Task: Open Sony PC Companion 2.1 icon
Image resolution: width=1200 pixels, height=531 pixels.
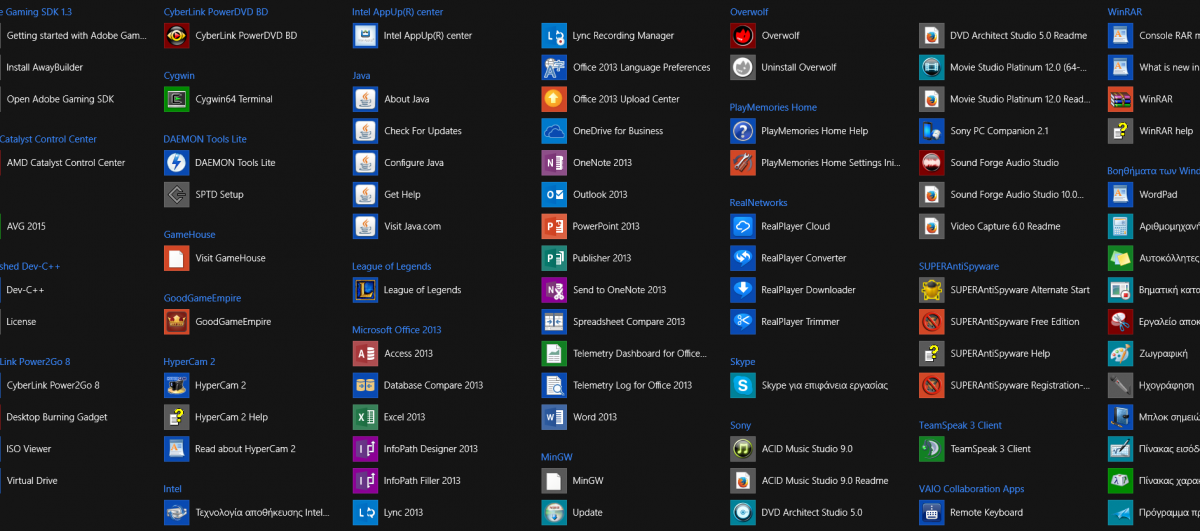Action: click(x=932, y=131)
